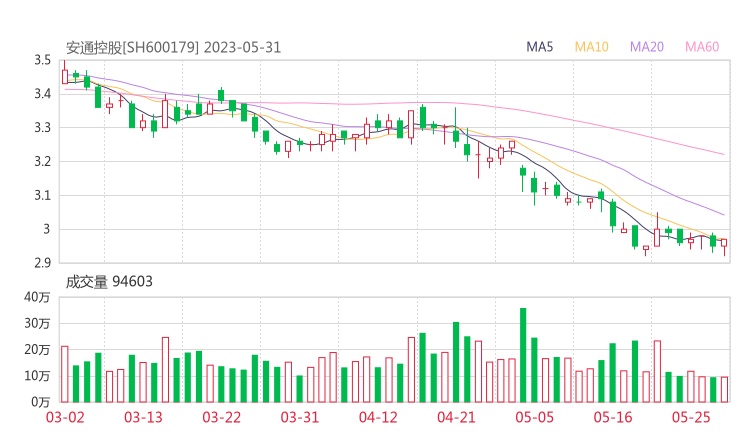
Task: Click the 05-25 date axis label
Action: pos(691,417)
